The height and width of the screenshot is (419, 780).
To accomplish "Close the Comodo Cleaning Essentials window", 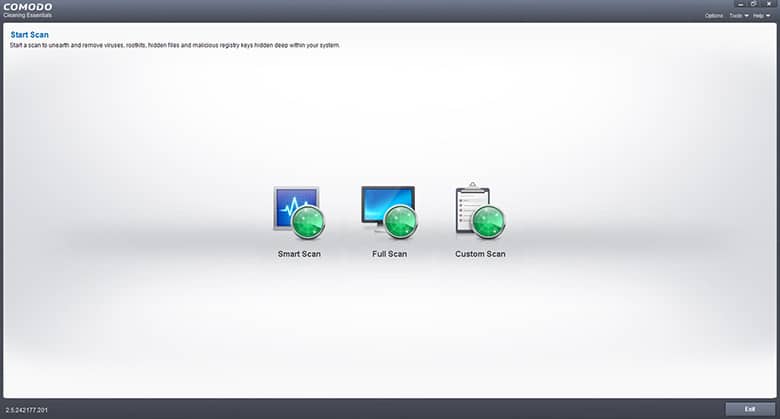I will tap(769, 4).
